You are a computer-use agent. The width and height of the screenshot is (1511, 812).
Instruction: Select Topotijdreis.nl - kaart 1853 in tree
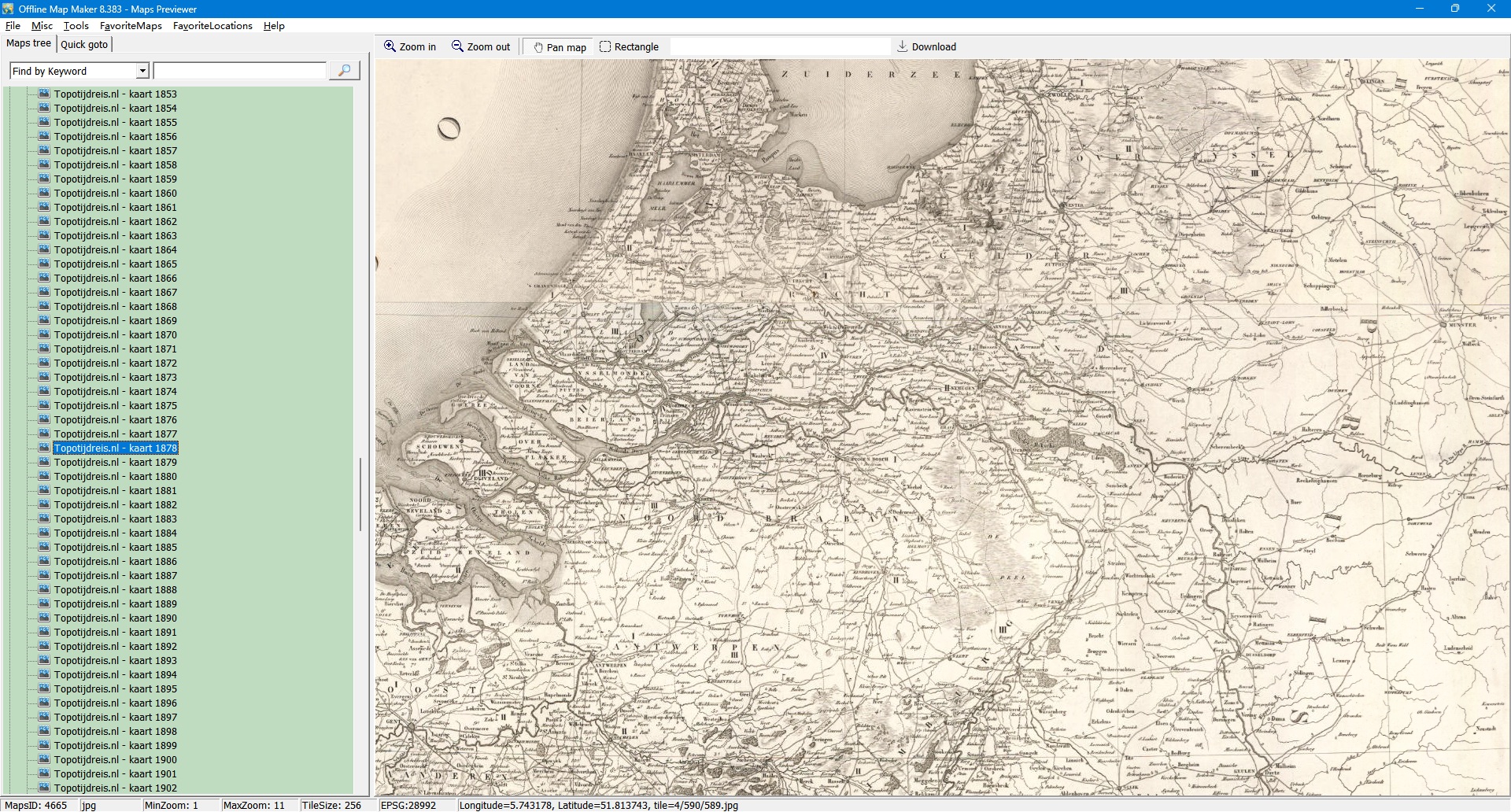click(x=115, y=94)
